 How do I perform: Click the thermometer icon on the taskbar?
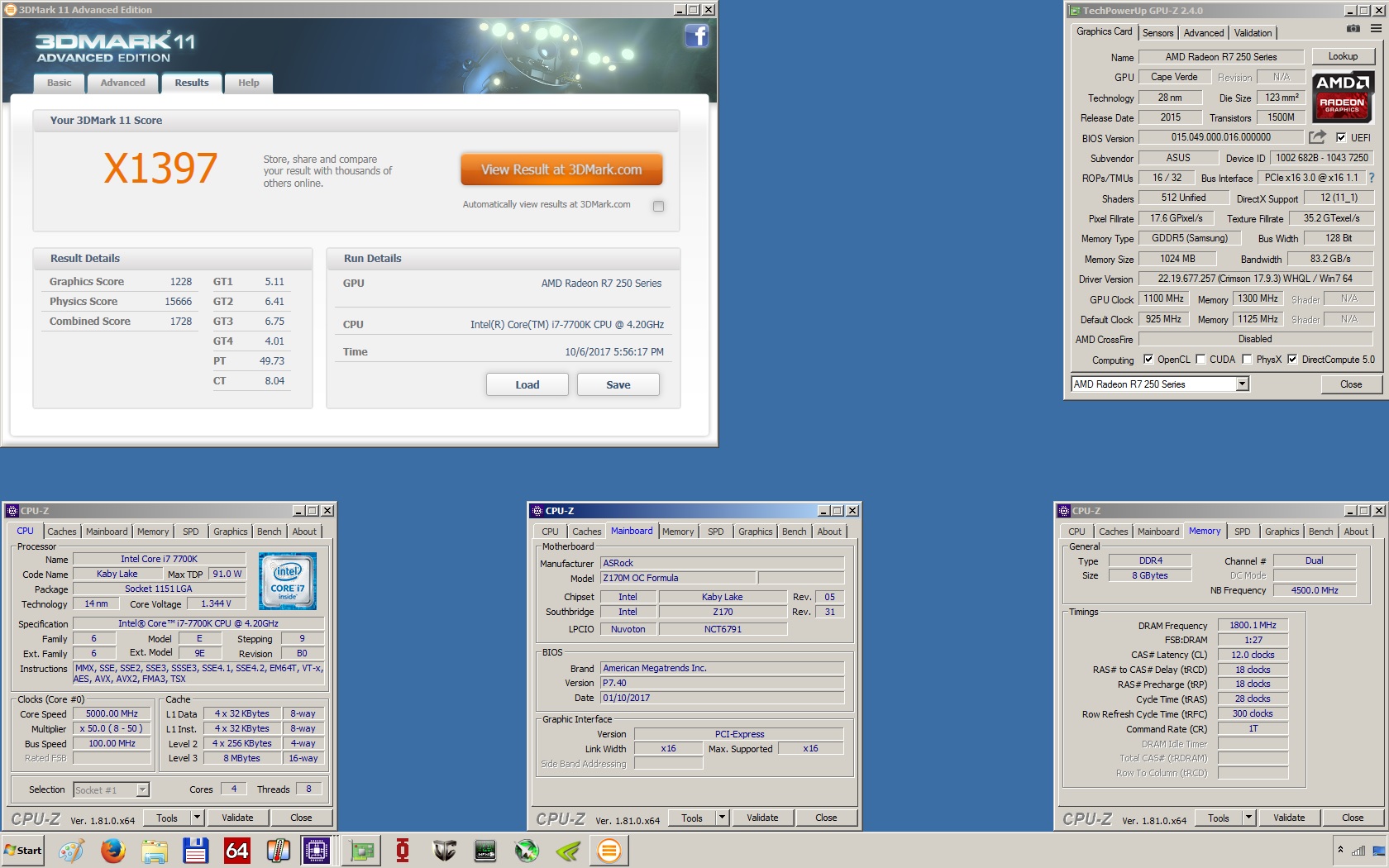pos(278,851)
